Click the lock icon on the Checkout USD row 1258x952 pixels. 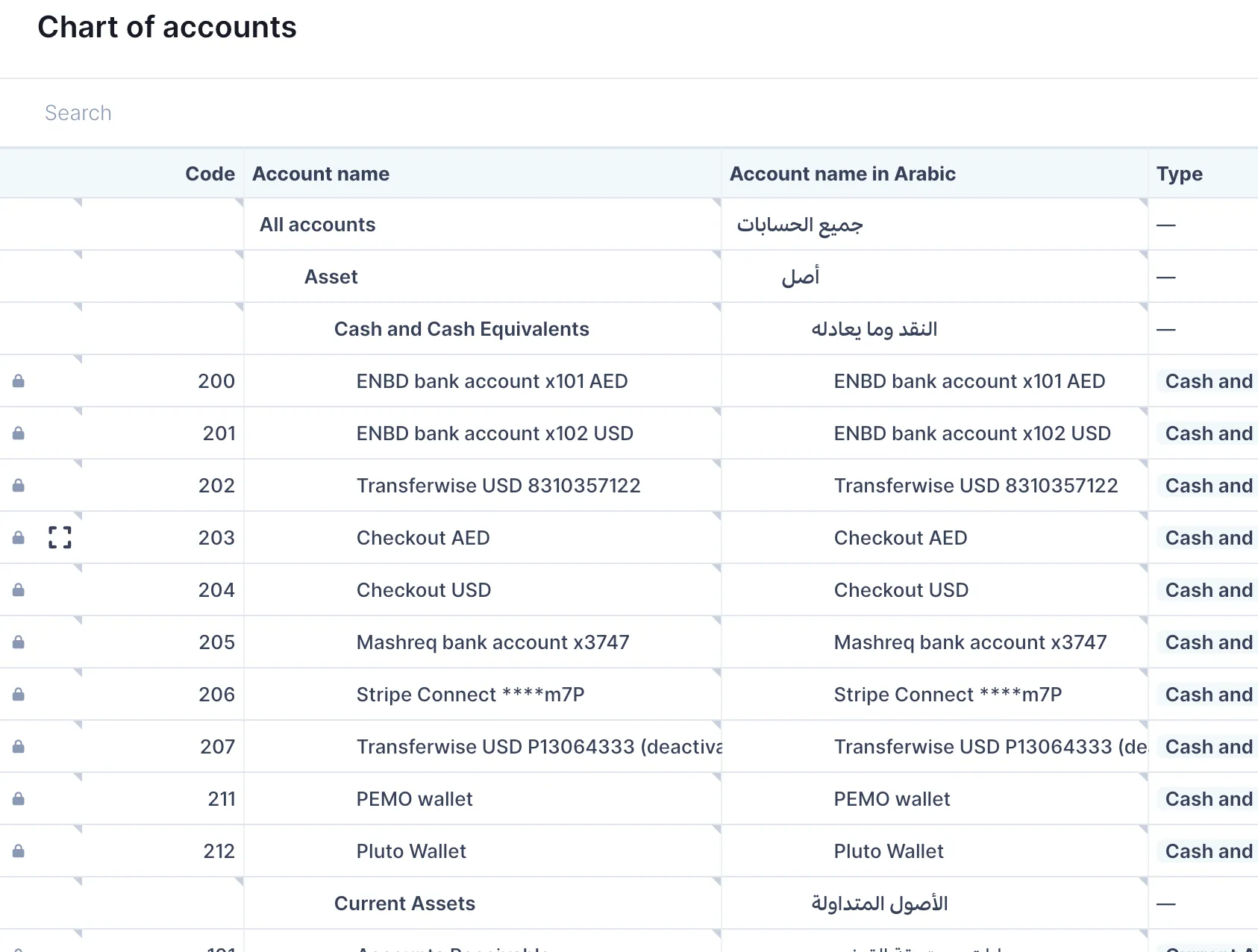17,589
